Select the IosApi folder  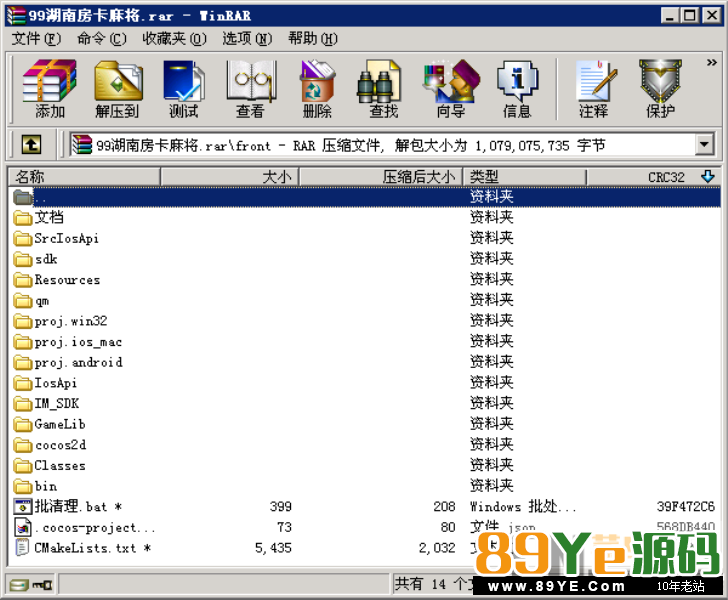(x=46, y=383)
